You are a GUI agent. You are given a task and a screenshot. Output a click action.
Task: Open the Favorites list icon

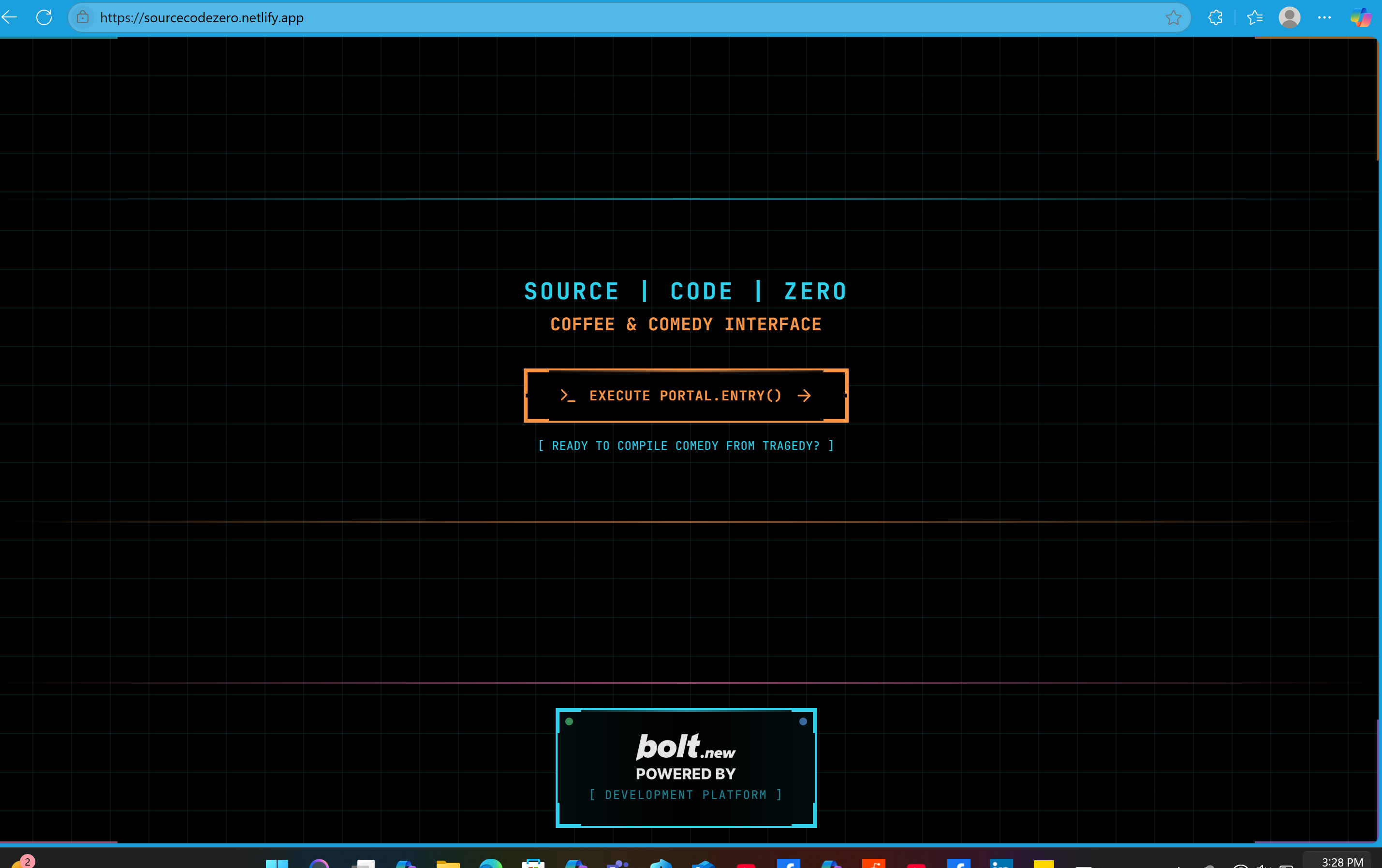(x=1255, y=18)
